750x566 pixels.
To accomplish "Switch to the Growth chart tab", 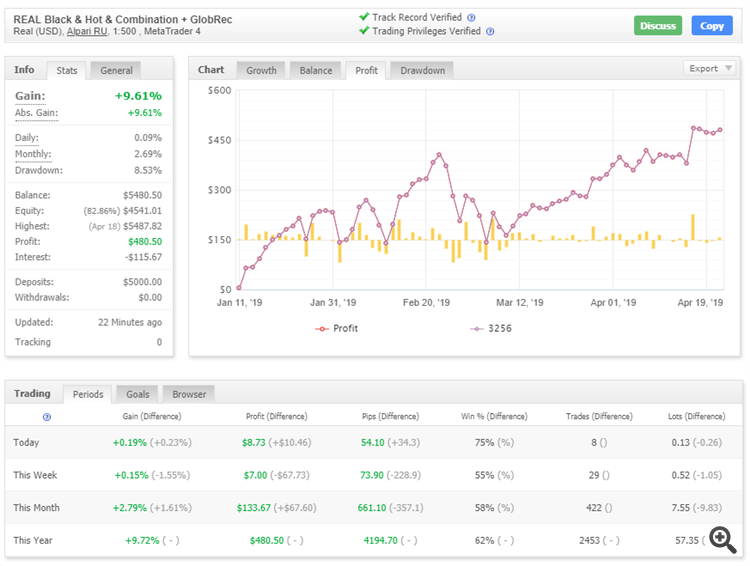I will pyautogui.click(x=261, y=70).
